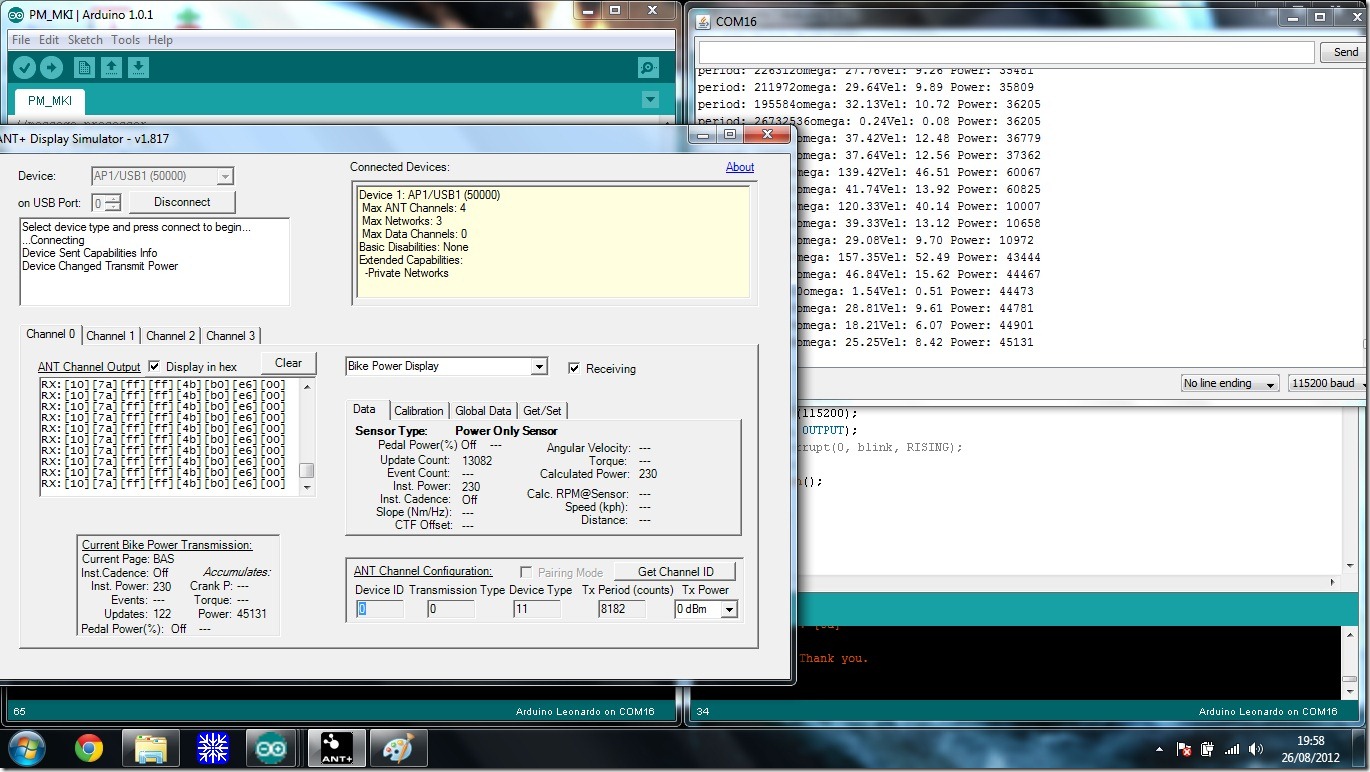Click the ANT Channel Output scrollbar thumb
1370x772 pixels.
point(307,470)
